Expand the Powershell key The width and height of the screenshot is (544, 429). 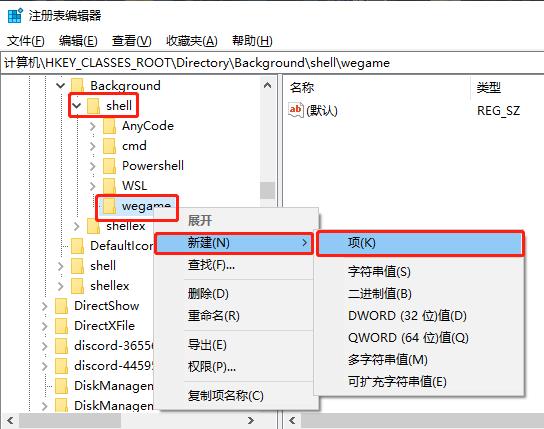(93, 166)
